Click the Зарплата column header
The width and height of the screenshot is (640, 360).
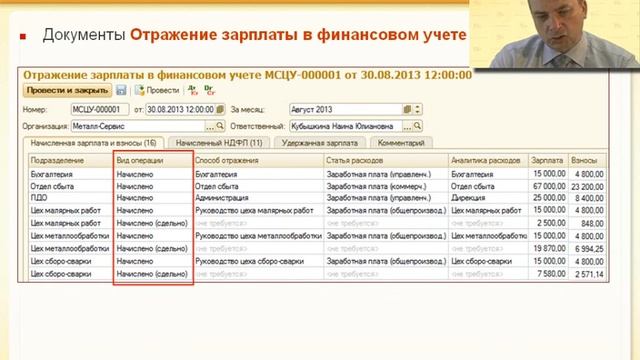coord(549,160)
